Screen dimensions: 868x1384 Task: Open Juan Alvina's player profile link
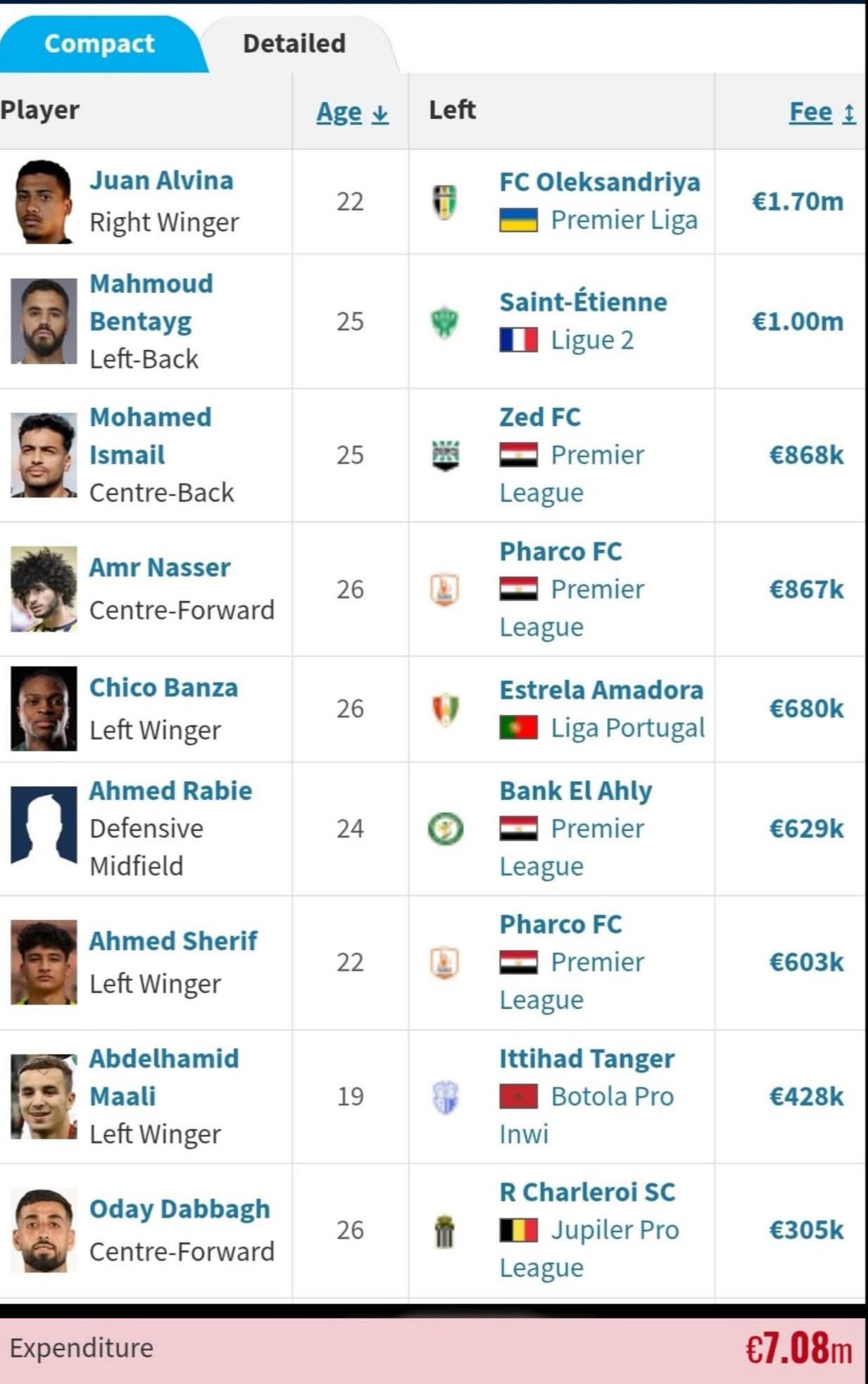click(x=161, y=180)
